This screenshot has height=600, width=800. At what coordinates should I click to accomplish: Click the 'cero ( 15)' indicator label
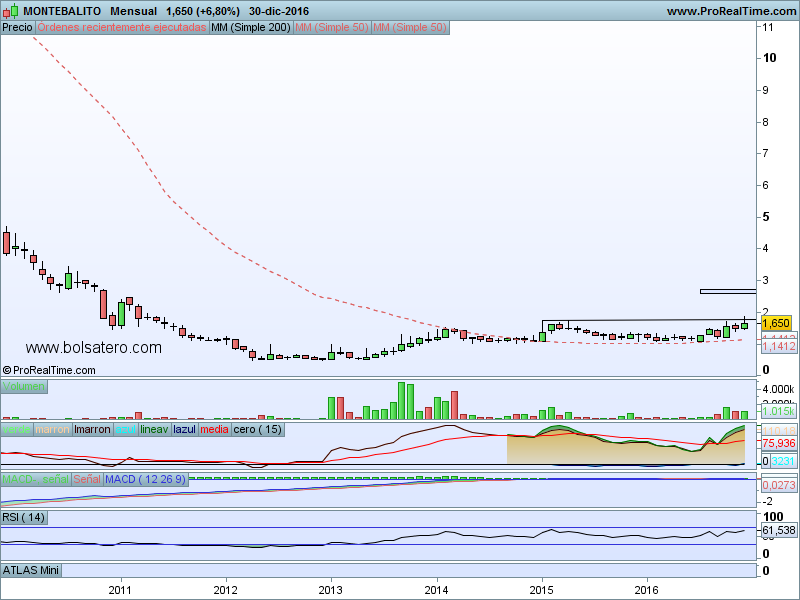tap(258, 430)
